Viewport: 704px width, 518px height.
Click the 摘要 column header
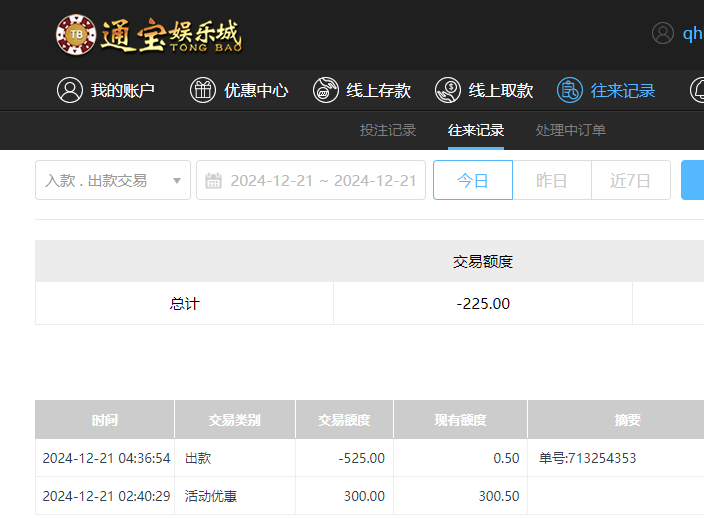628,419
